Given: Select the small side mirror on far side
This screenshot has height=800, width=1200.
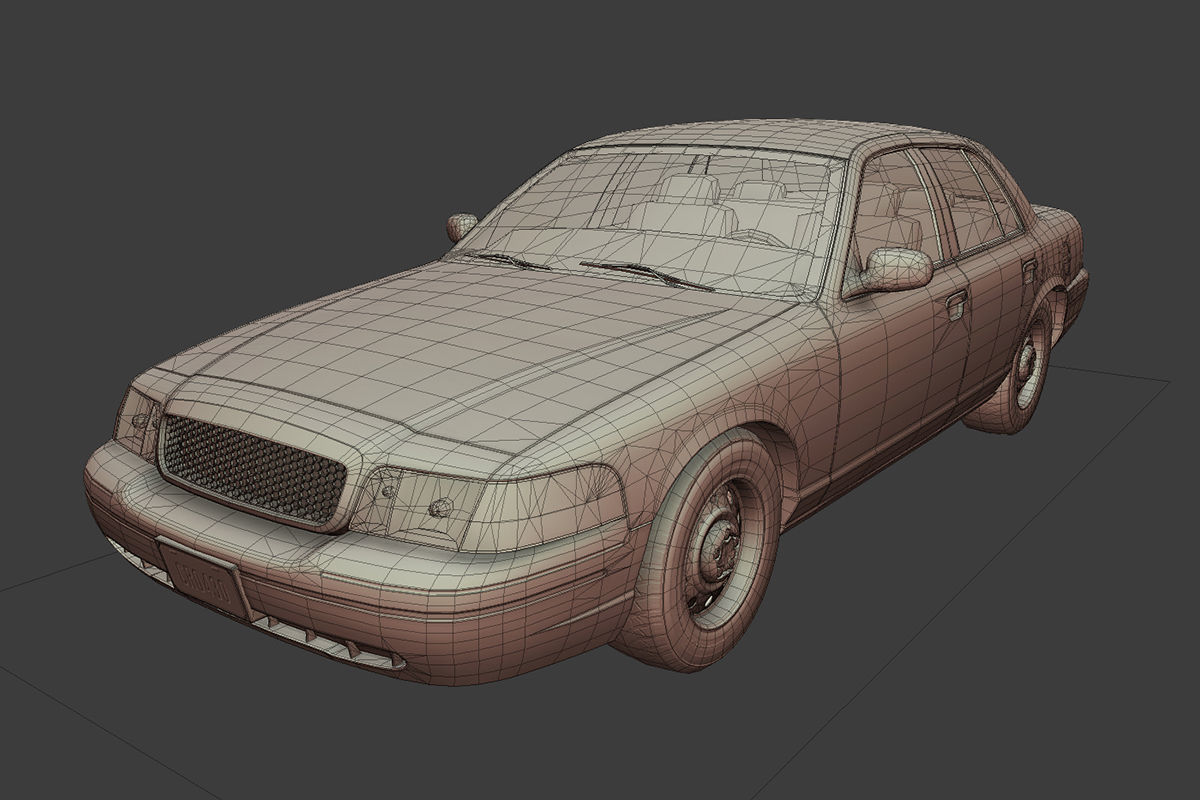Looking at the screenshot, I should [x=461, y=227].
